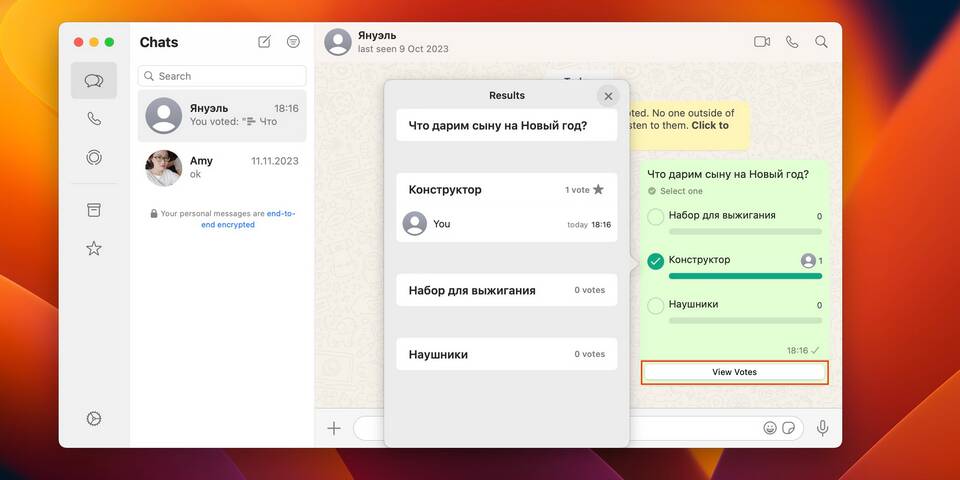Open the Chats section in sidebar
Image resolution: width=960 pixels, height=480 pixels.
(94, 81)
